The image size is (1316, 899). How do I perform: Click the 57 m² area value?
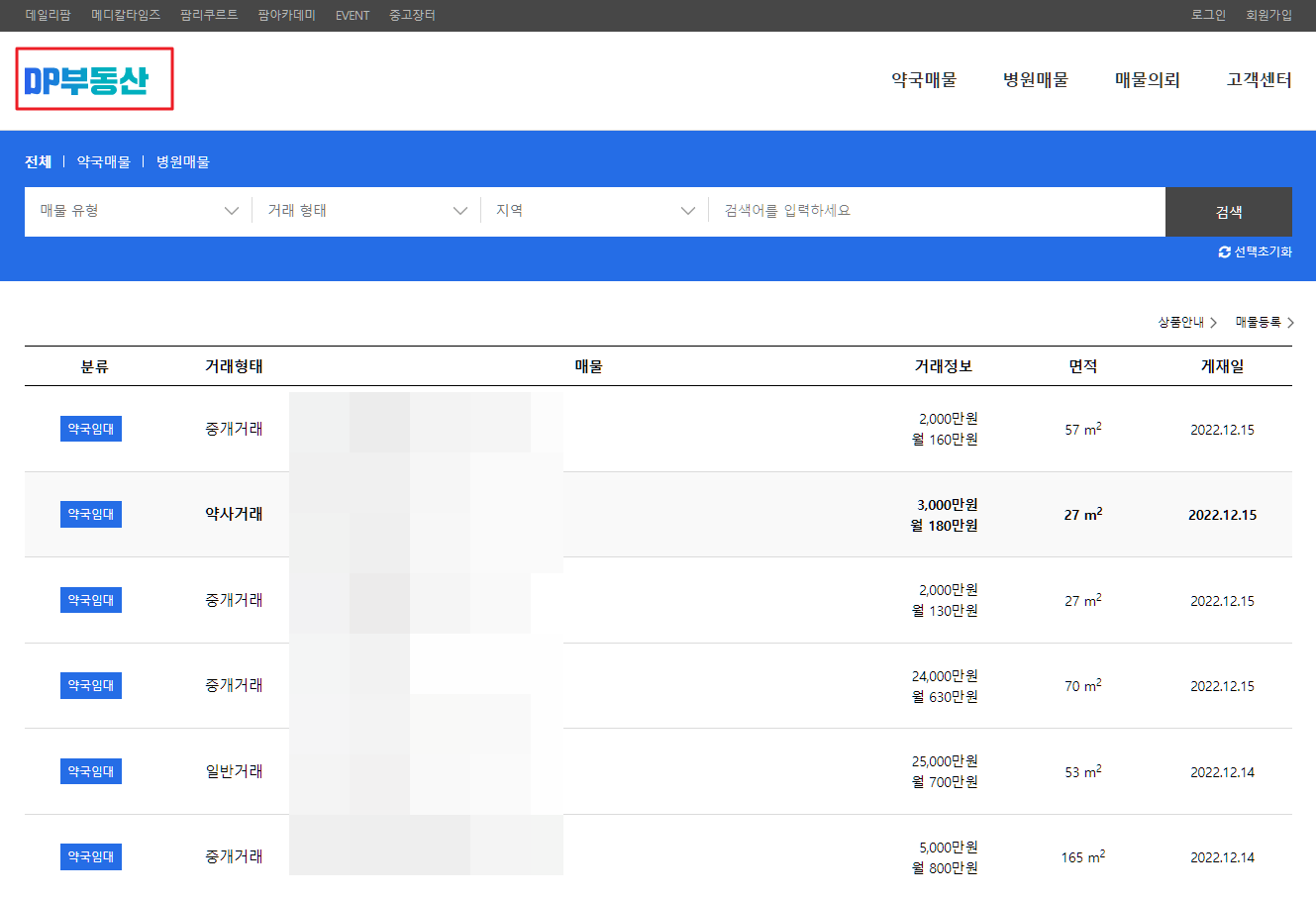tap(1083, 429)
